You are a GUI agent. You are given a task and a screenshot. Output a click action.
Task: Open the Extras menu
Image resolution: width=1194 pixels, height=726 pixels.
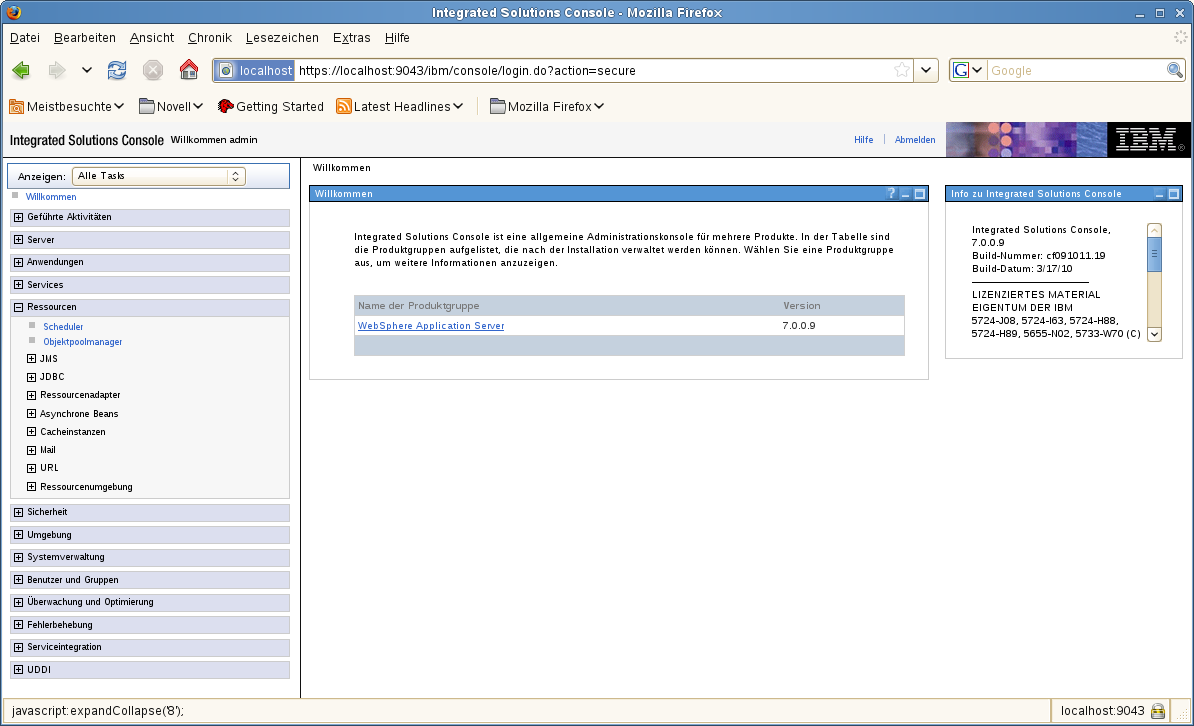pyautogui.click(x=351, y=37)
